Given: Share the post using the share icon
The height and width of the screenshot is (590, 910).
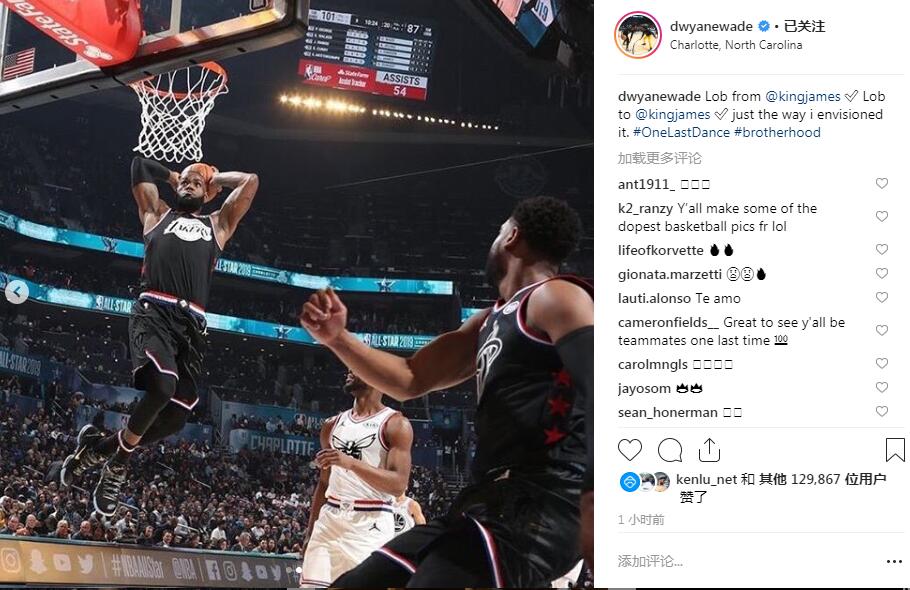Looking at the screenshot, I should [x=709, y=450].
